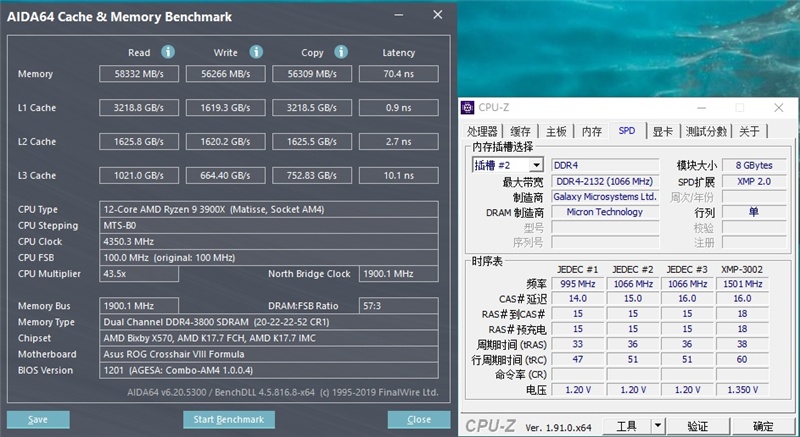
Task: Click the DDR4 memory type field in CPU-Z
Action: point(605,165)
